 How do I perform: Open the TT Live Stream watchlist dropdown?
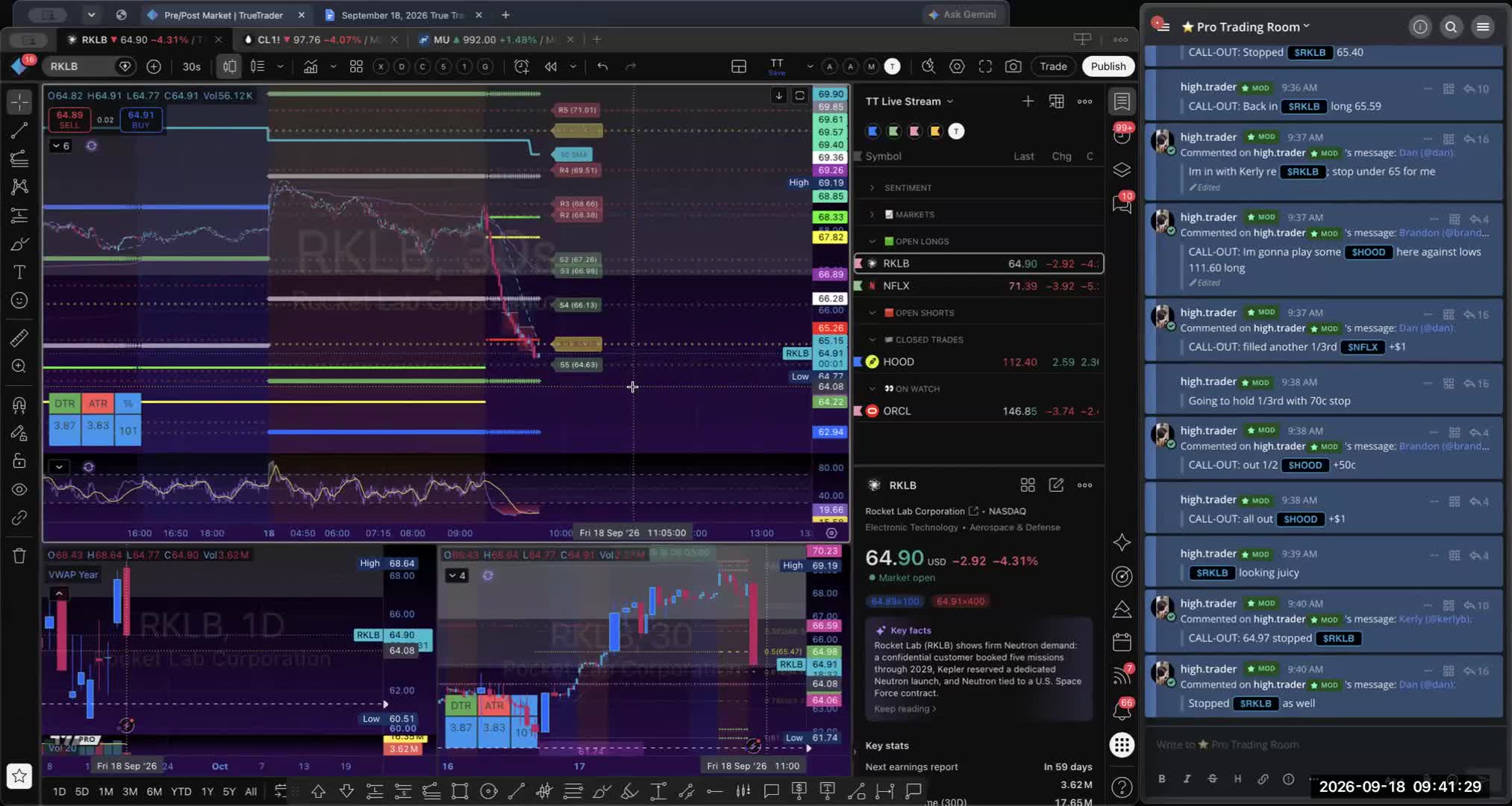click(x=909, y=101)
